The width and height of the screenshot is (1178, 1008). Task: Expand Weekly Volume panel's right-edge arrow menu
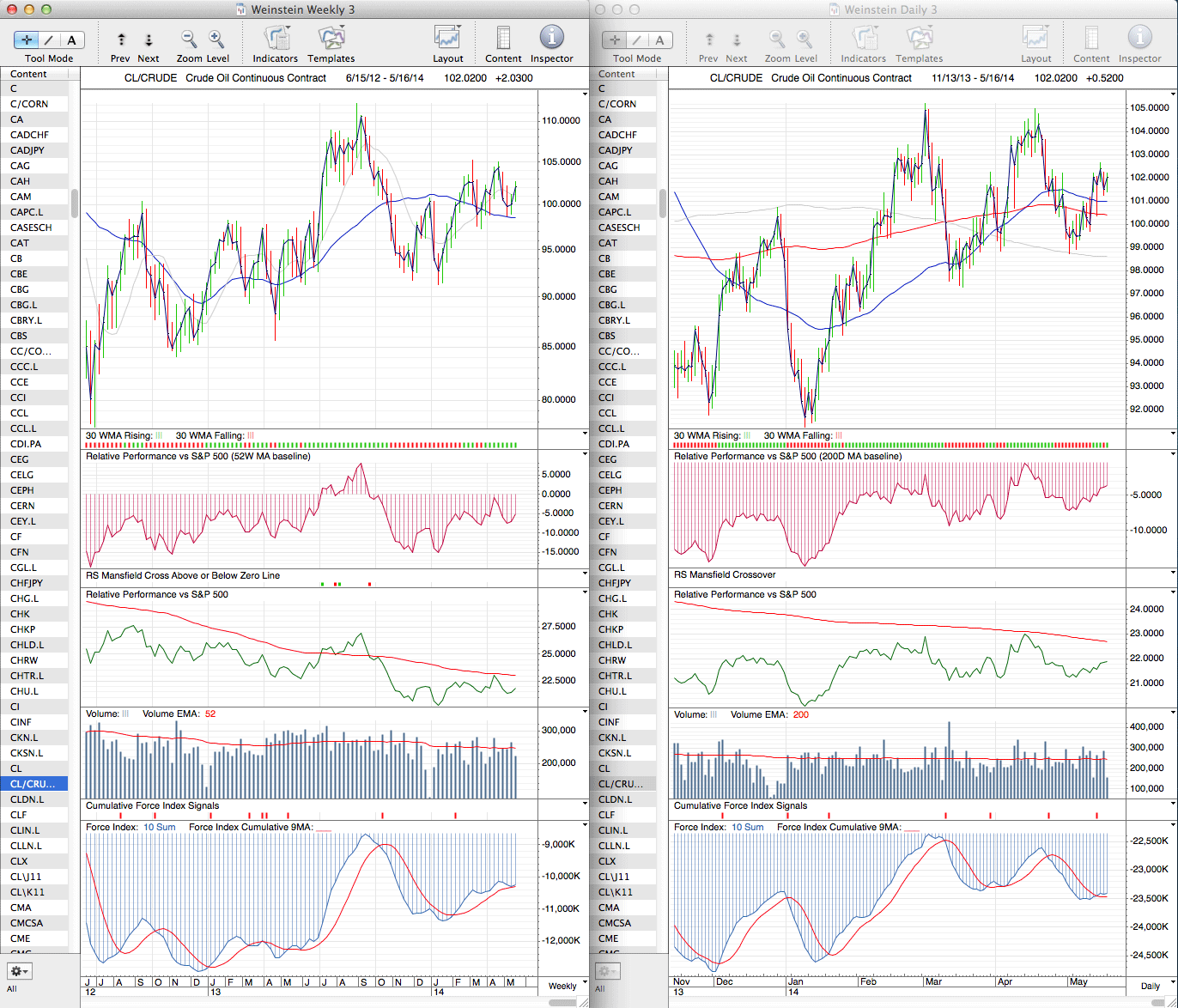click(x=585, y=713)
